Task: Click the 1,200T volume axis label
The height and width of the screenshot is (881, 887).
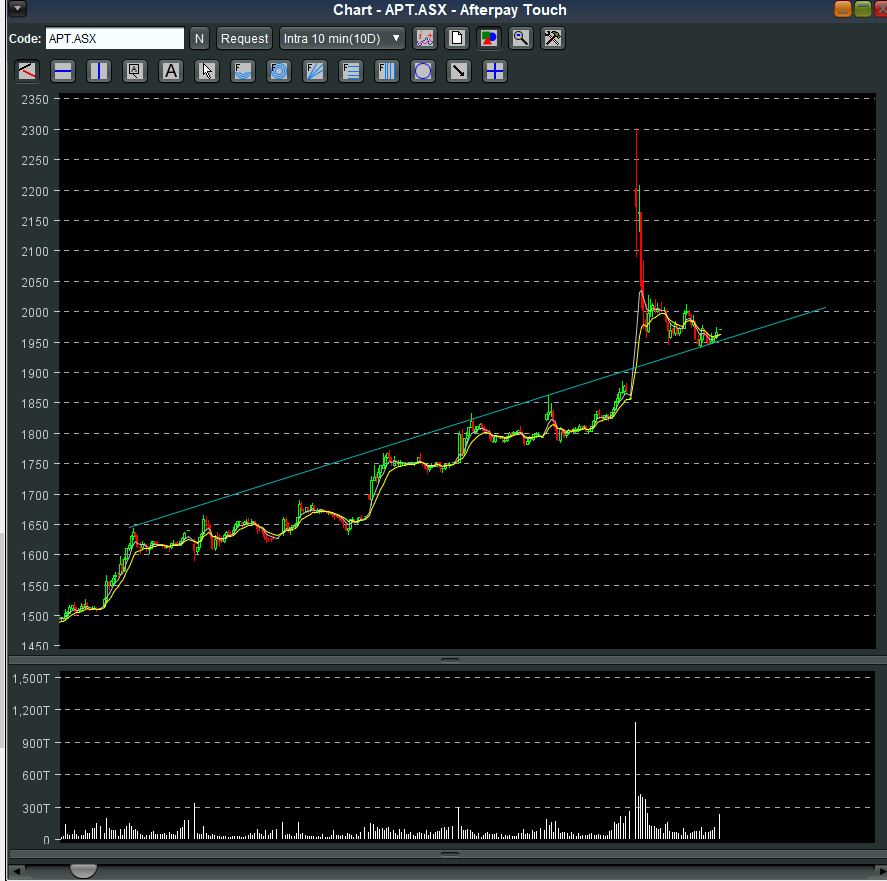Action: click(32, 710)
